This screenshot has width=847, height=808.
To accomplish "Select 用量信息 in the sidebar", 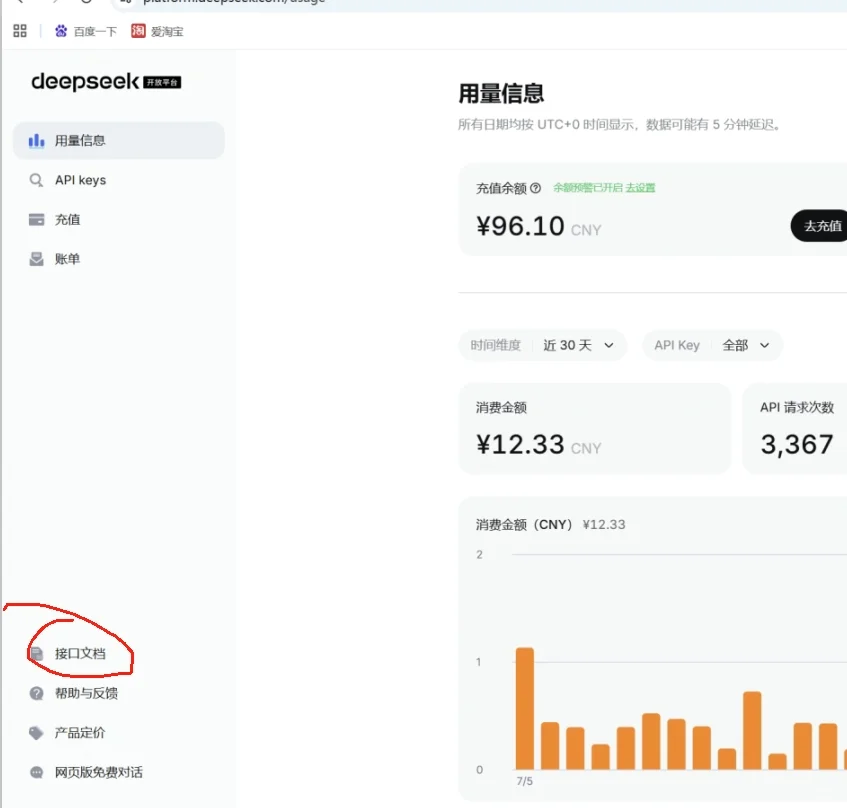I will click(x=118, y=140).
